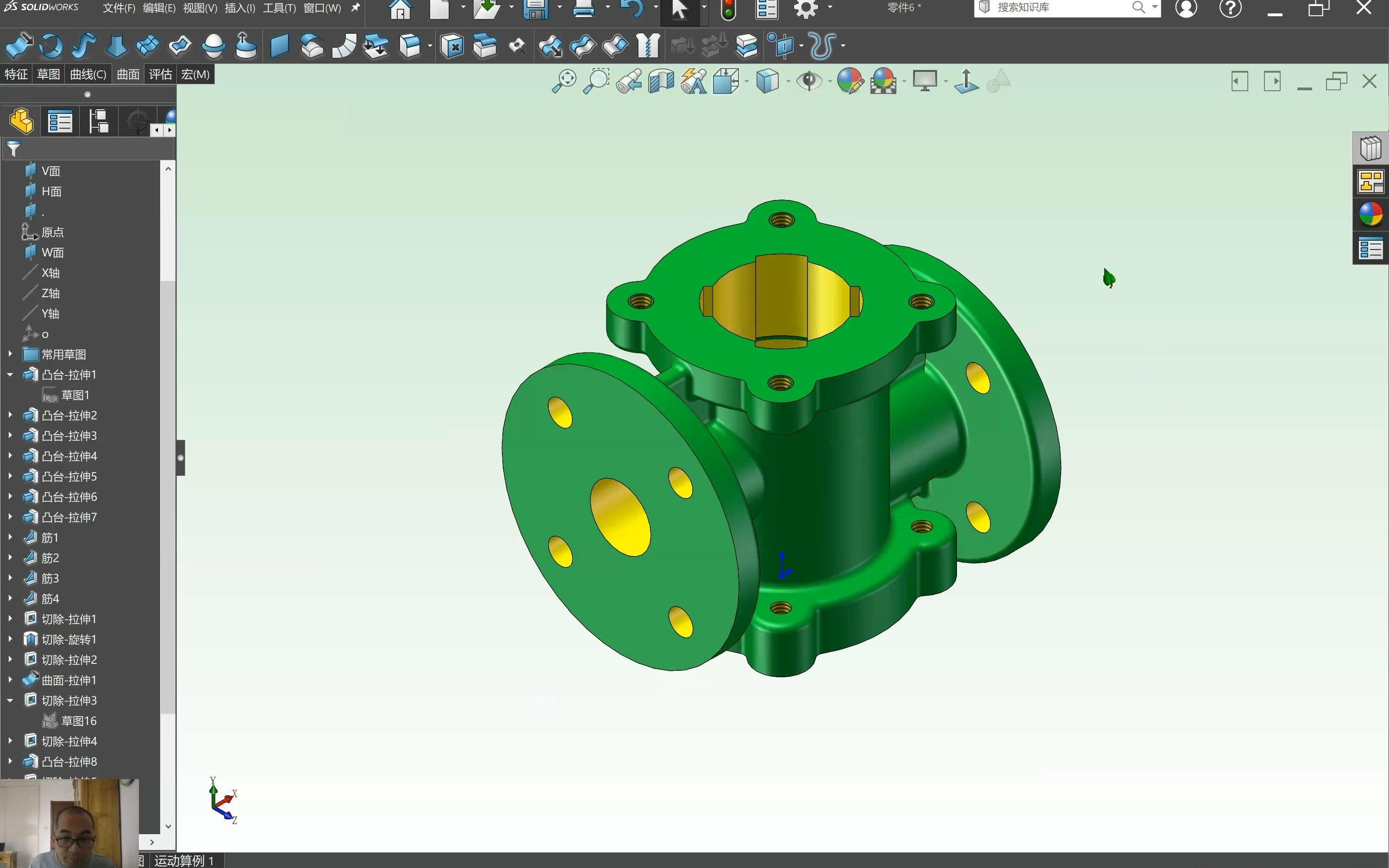
Task: Click Zoom to Fit in view toolbar
Action: pos(564,81)
